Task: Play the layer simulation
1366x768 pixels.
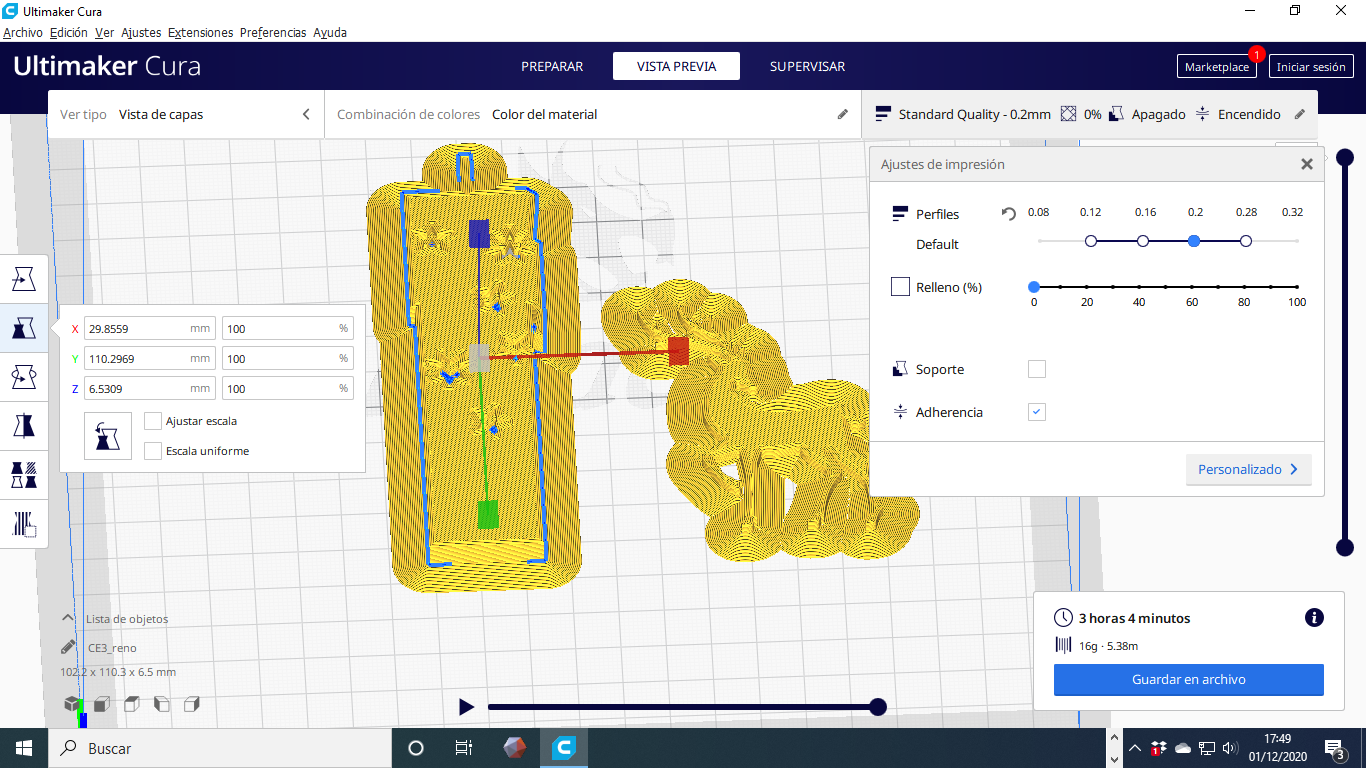Action: click(466, 707)
